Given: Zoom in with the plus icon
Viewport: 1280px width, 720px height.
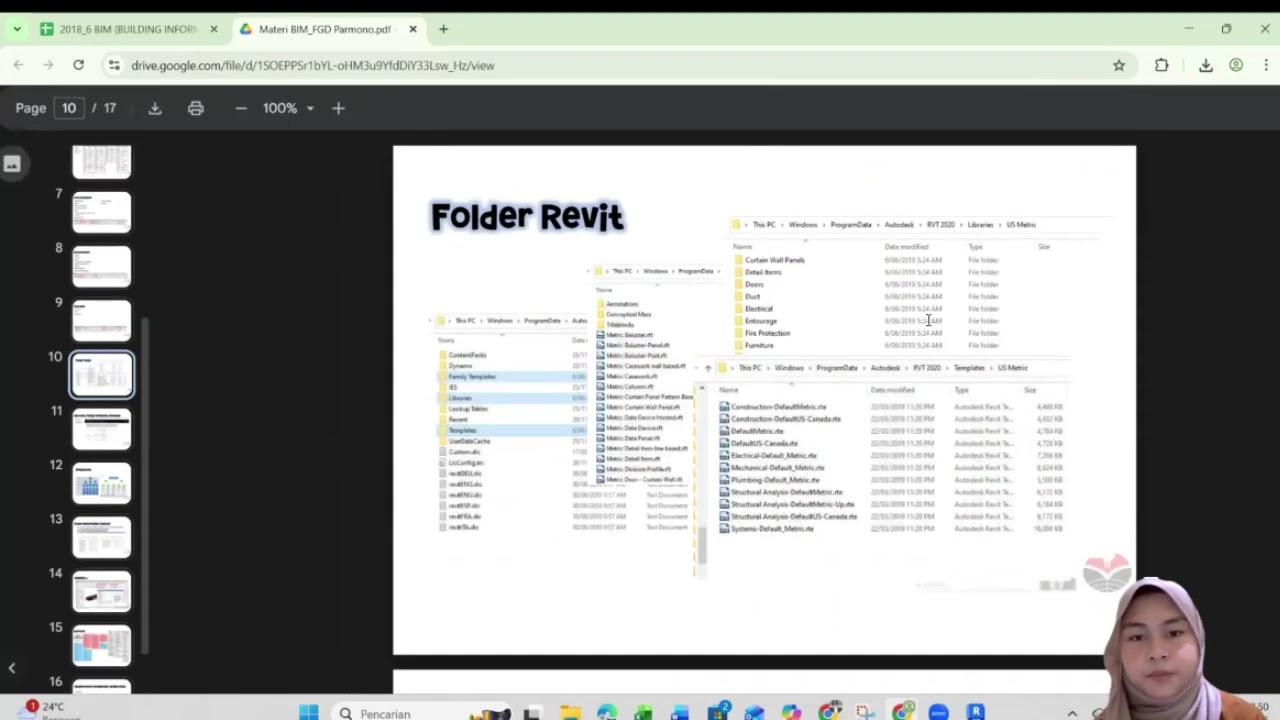Looking at the screenshot, I should [x=338, y=108].
